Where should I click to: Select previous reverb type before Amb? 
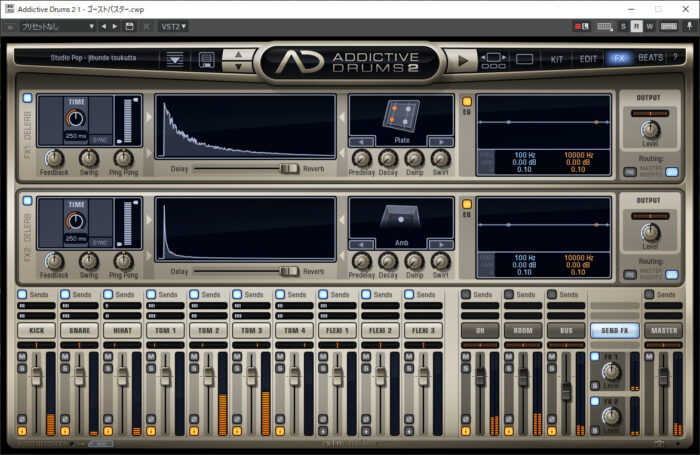pyautogui.click(x=361, y=245)
